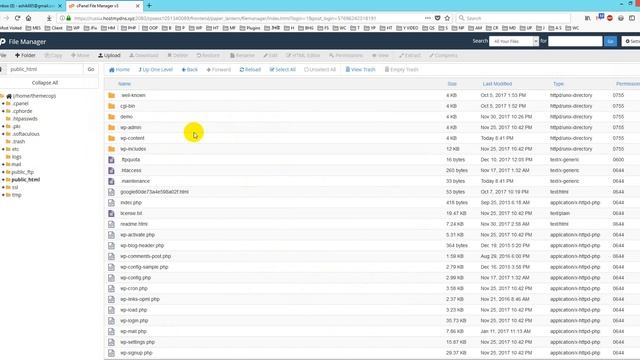Click Forward in file navigation bar
640x360 pixels.
pos(218,70)
